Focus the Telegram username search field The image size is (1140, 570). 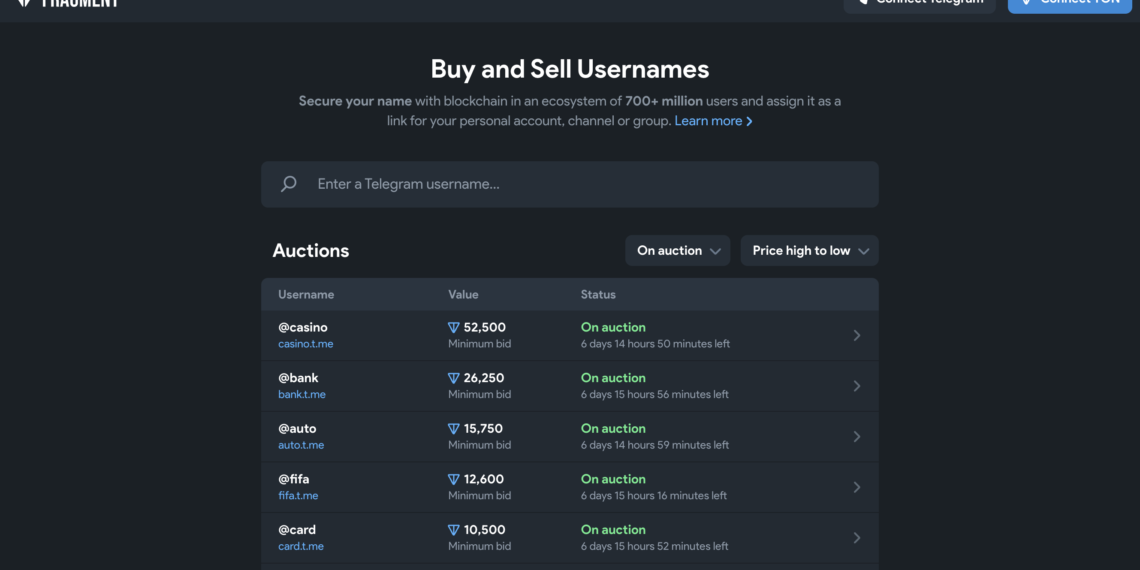[570, 185]
